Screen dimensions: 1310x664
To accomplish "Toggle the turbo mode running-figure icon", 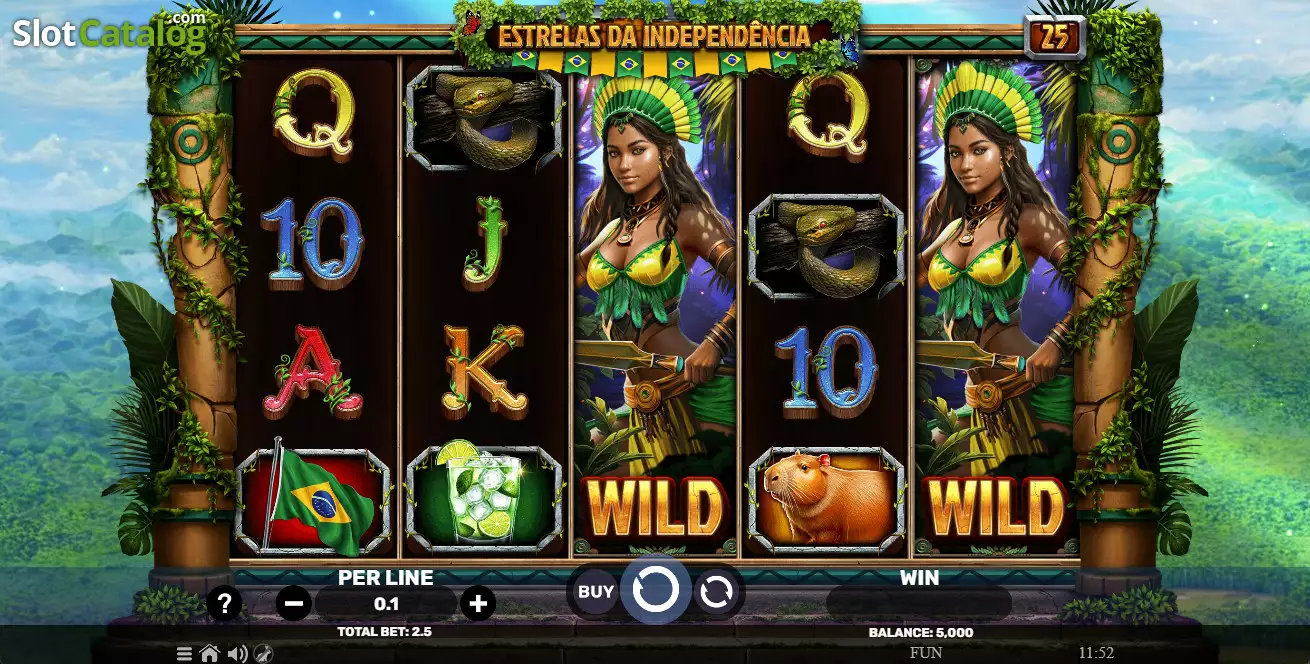I will [263, 654].
